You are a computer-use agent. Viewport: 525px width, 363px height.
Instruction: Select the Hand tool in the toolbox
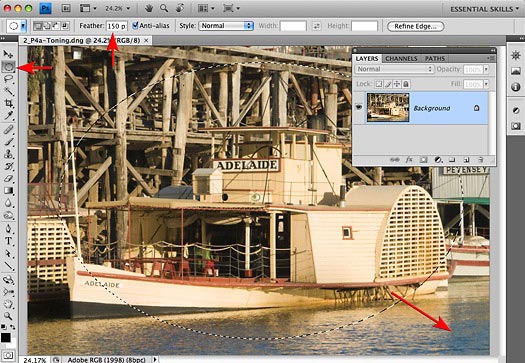point(8,304)
